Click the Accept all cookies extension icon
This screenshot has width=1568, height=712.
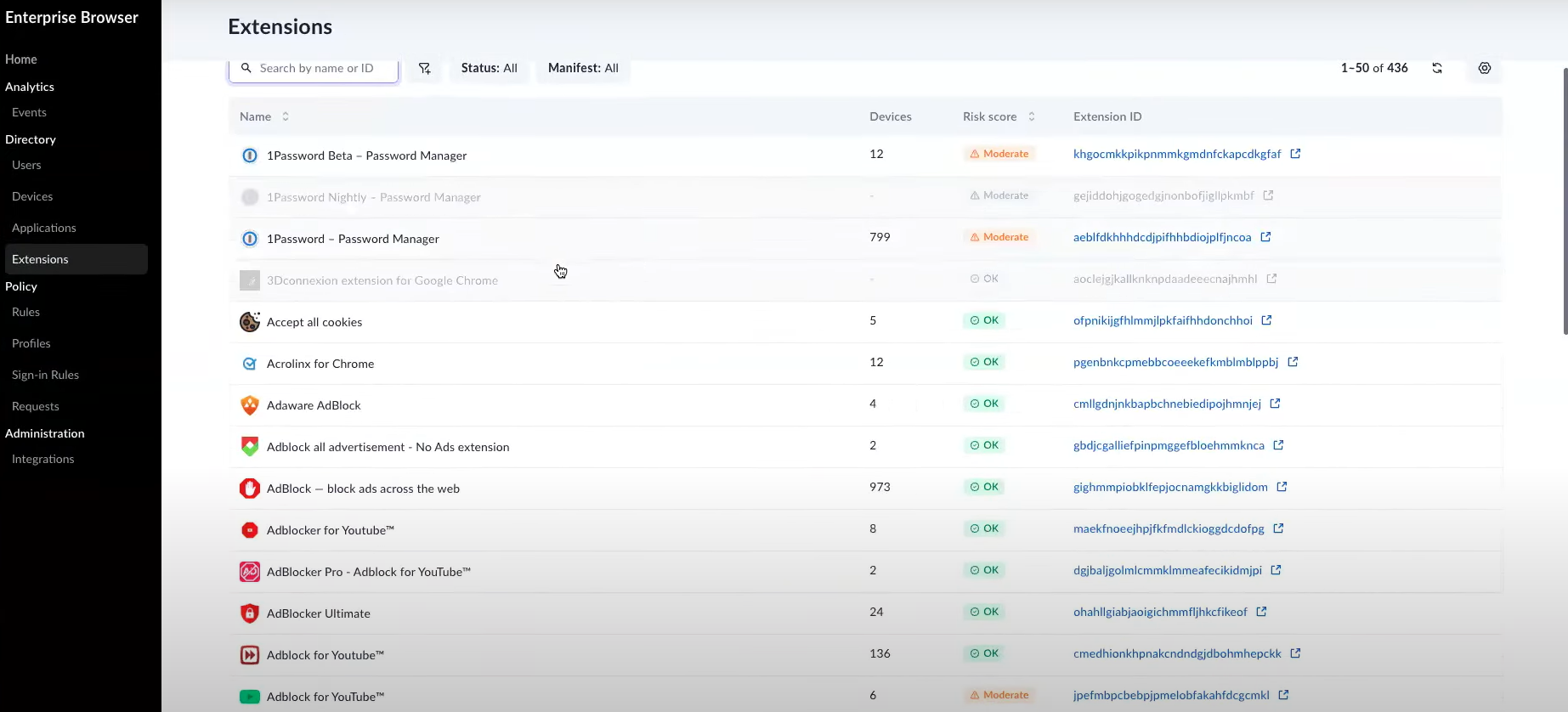[x=249, y=322]
